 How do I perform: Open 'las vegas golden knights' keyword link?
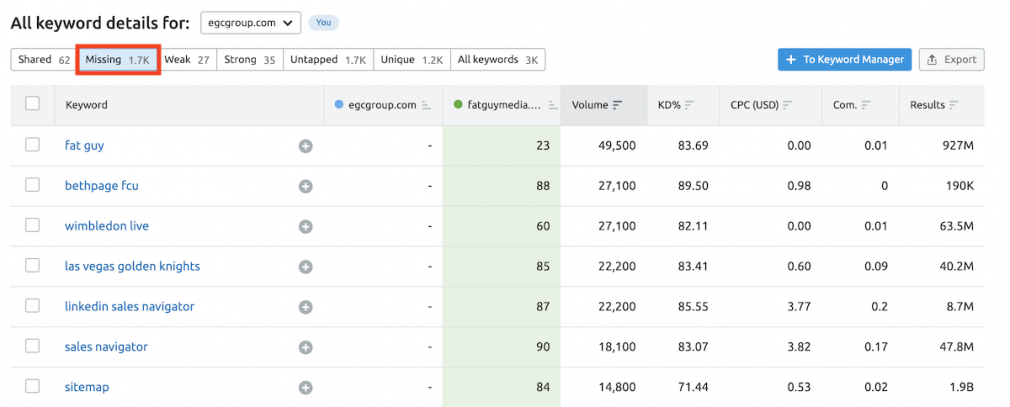pos(133,267)
